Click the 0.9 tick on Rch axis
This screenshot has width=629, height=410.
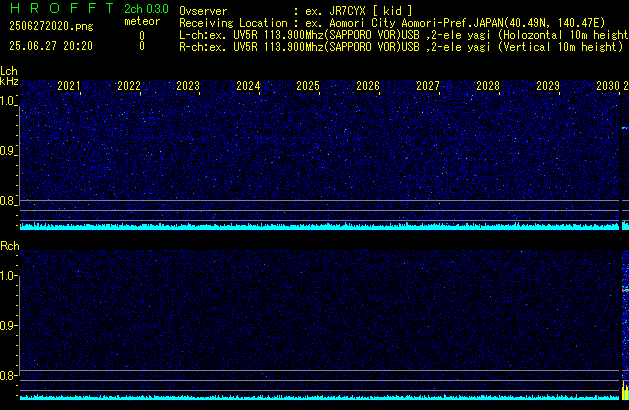click(8, 325)
